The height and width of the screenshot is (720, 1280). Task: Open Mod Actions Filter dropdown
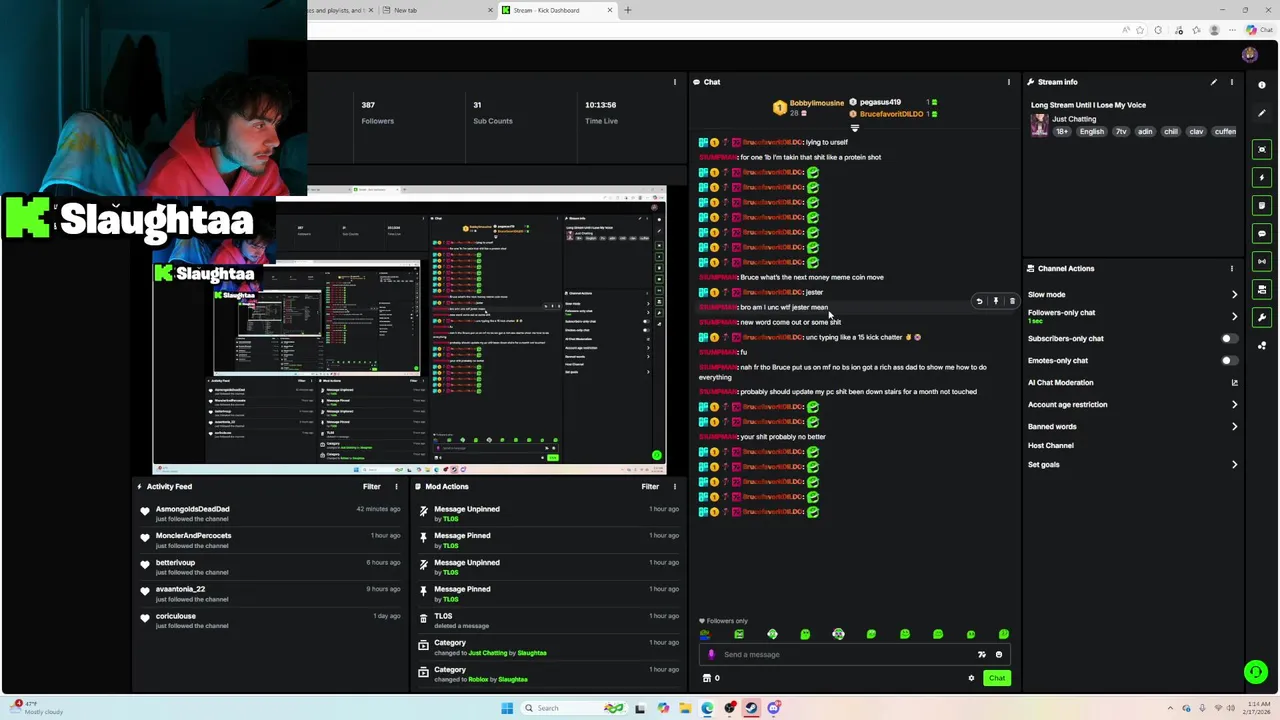pos(650,487)
